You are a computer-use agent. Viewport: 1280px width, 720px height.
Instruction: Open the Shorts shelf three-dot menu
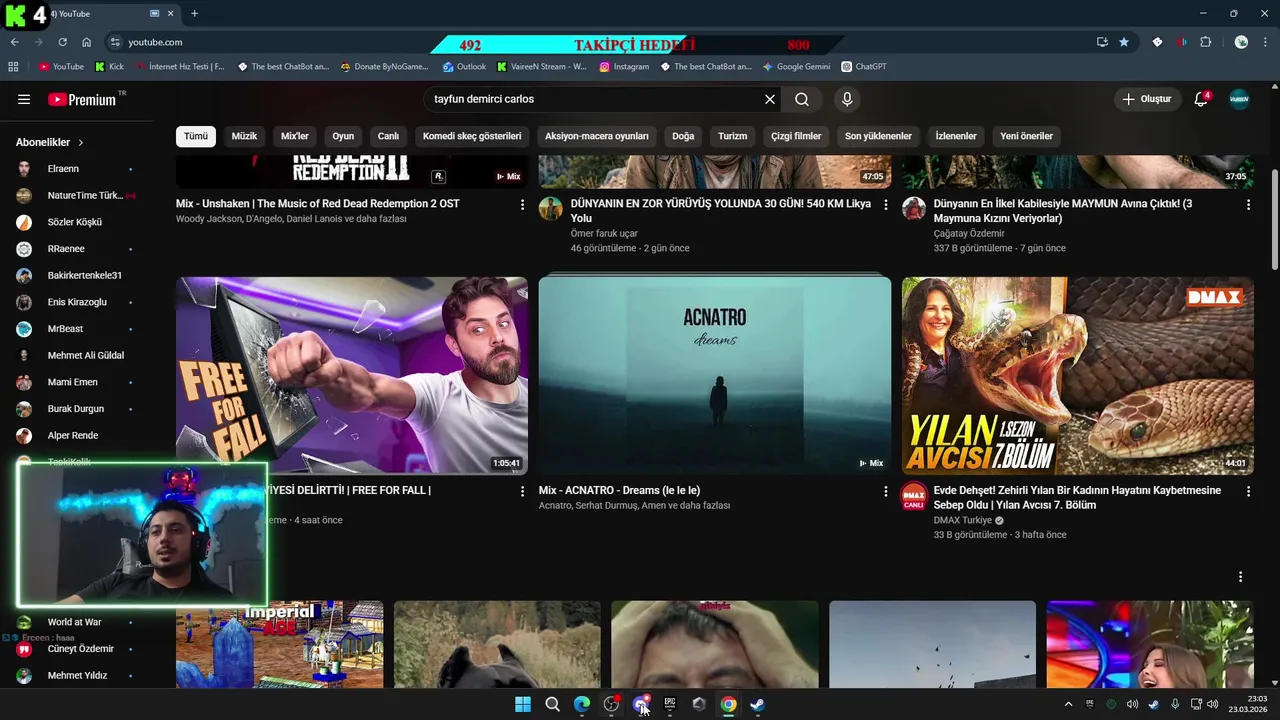(x=1240, y=577)
